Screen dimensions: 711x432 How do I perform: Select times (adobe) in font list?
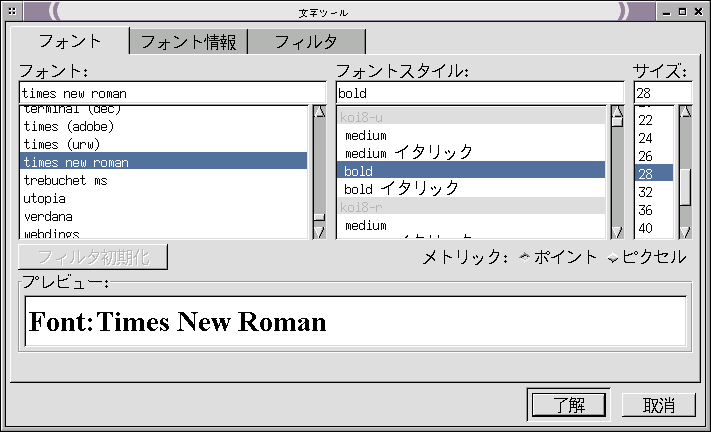click(163, 126)
